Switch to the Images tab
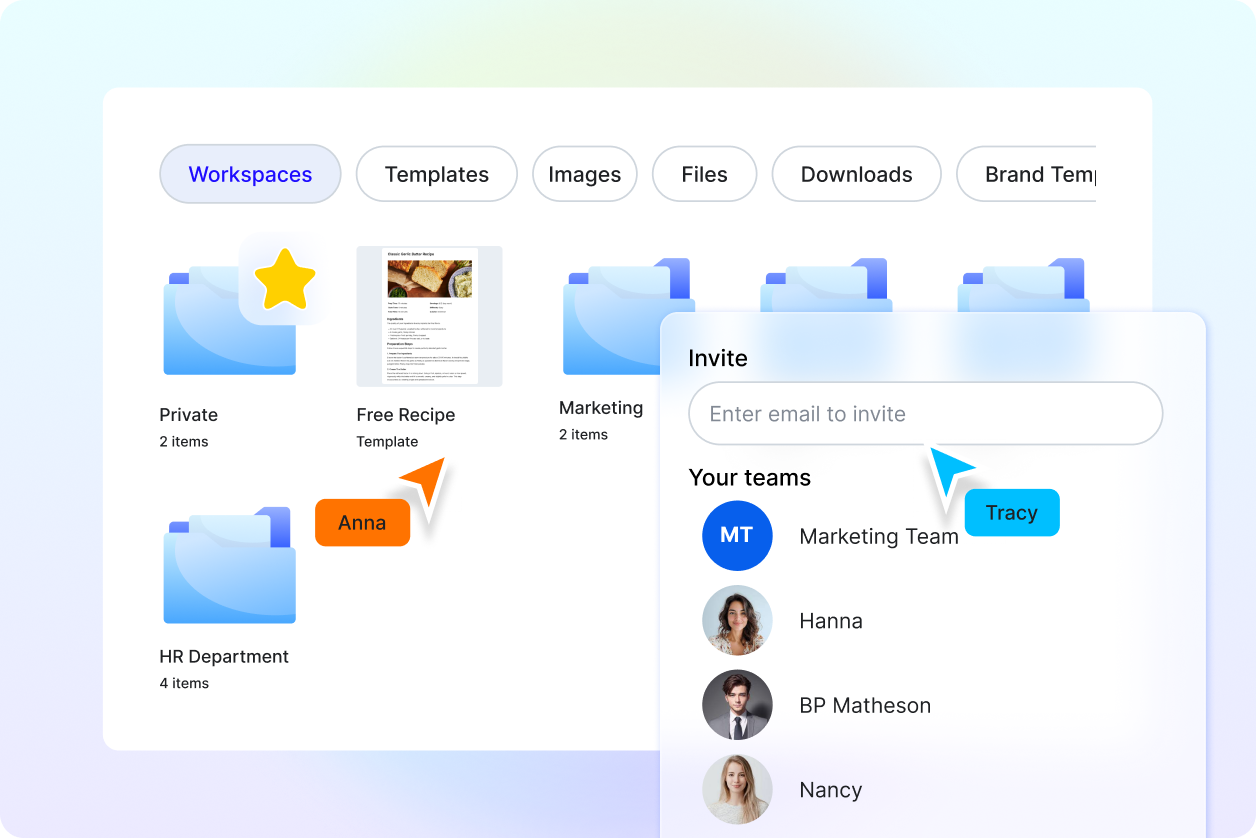This screenshot has height=838, width=1256. pyautogui.click(x=585, y=174)
